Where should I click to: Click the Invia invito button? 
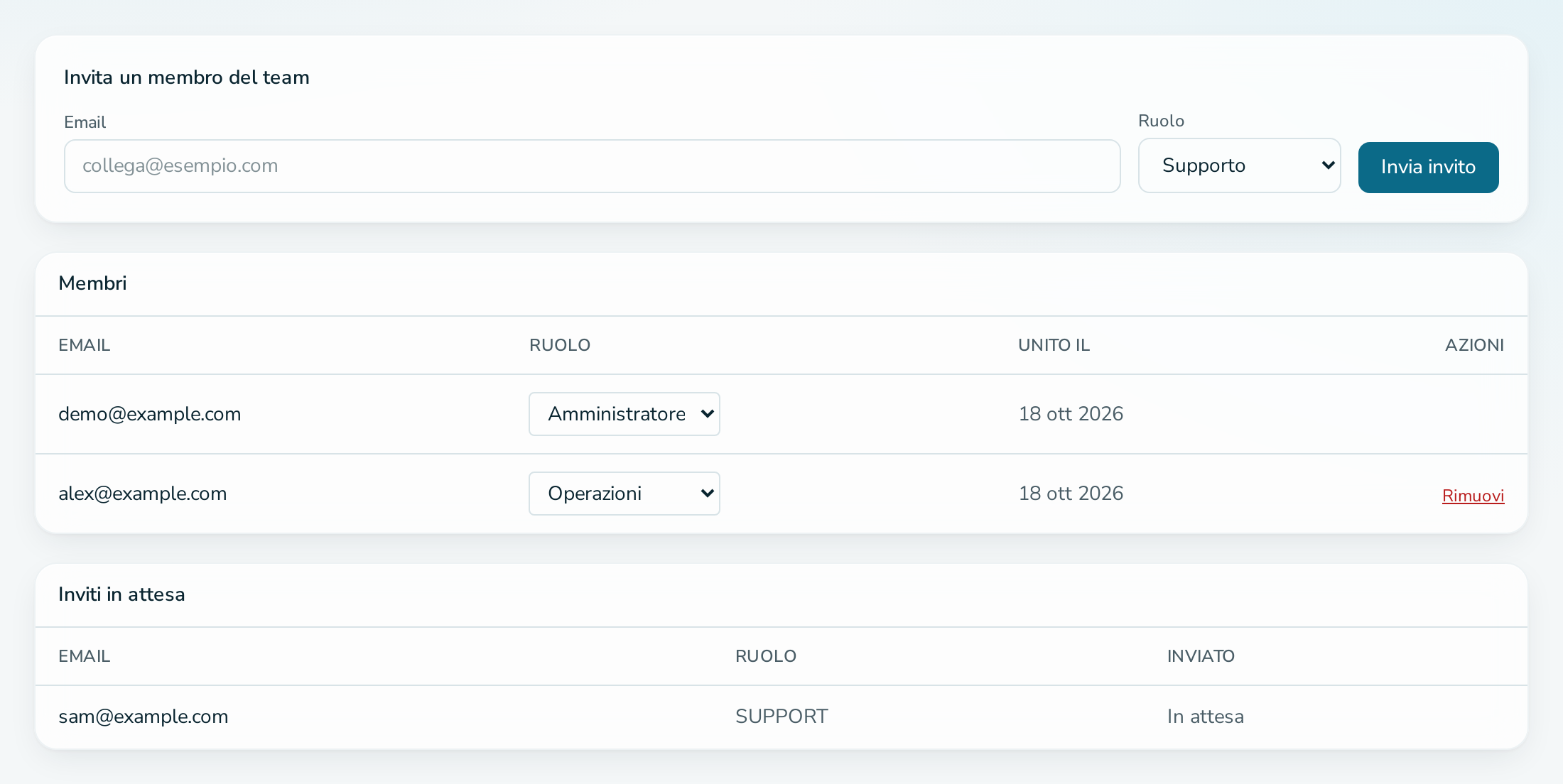(x=1428, y=168)
